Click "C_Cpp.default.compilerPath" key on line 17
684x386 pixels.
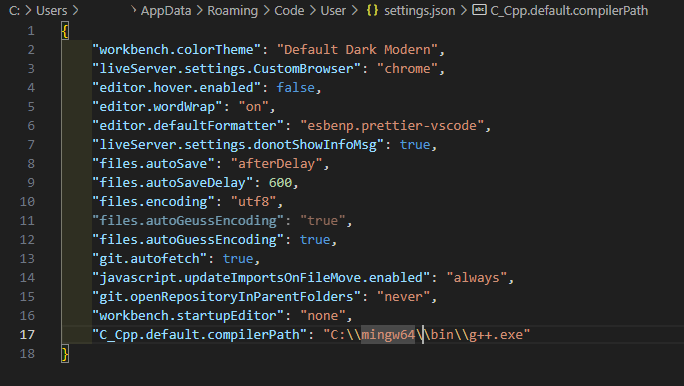[200, 335]
